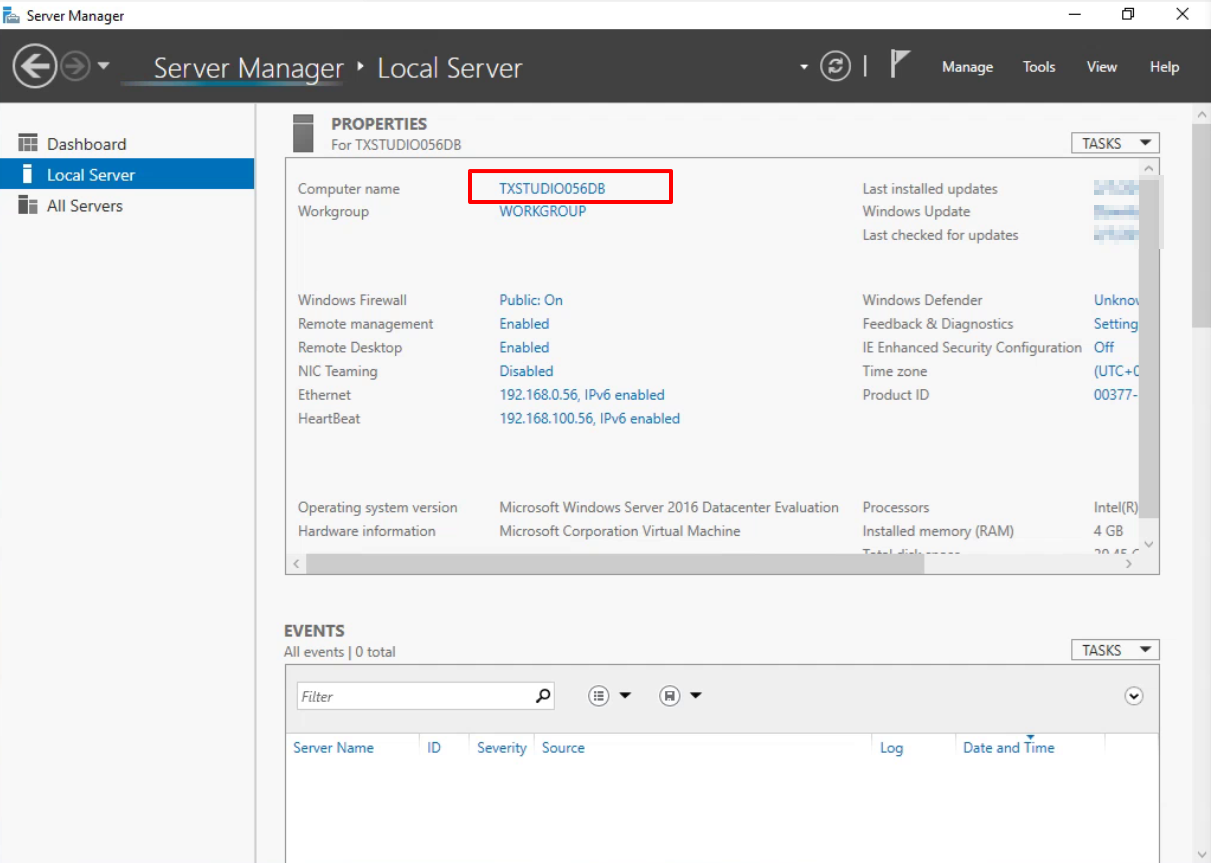Click properties panel scroll right arrow
The height and width of the screenshot is (863, 1211).
1129,564
